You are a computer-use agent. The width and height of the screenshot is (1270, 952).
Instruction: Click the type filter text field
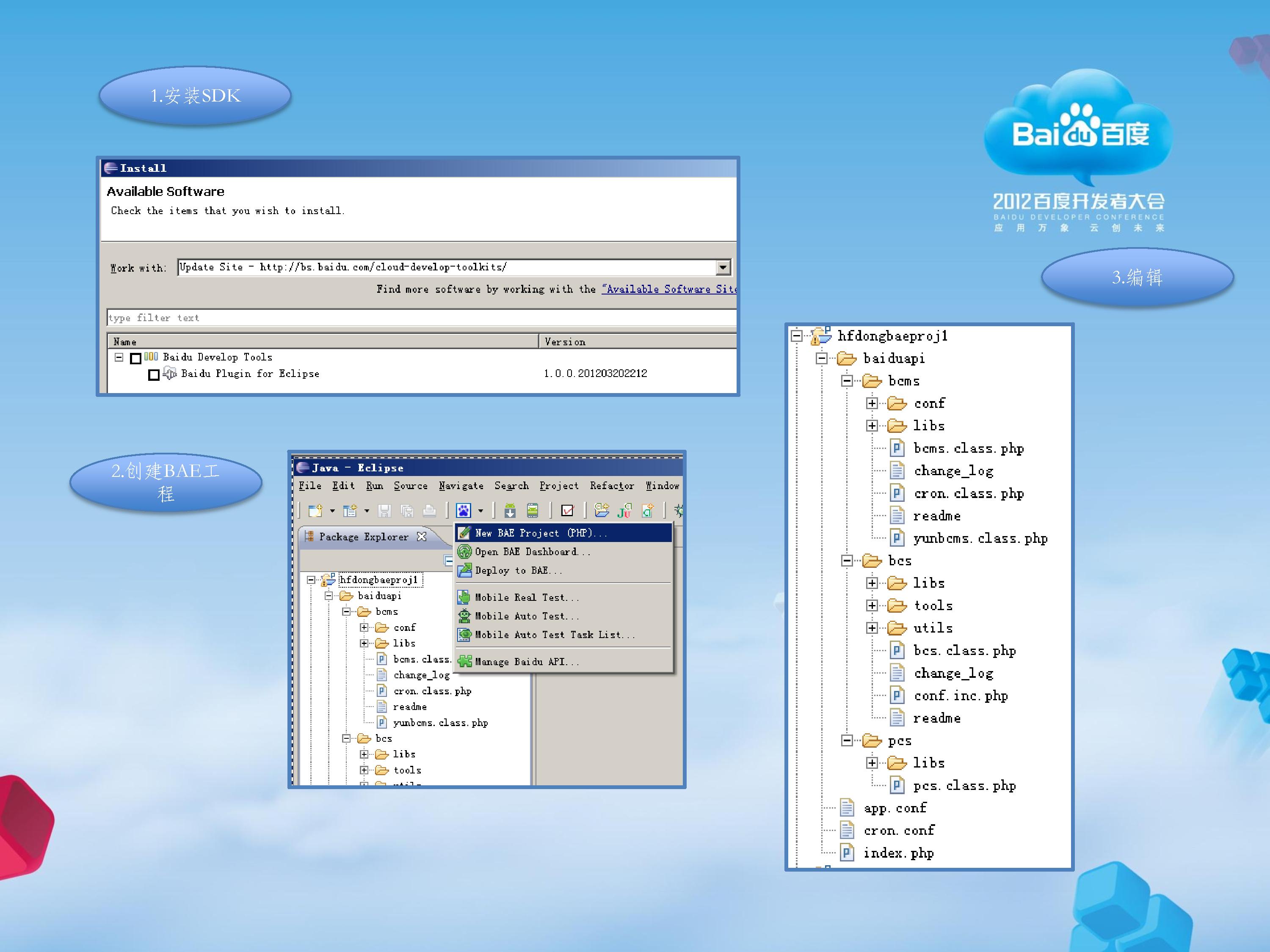(x=421, y=317)
